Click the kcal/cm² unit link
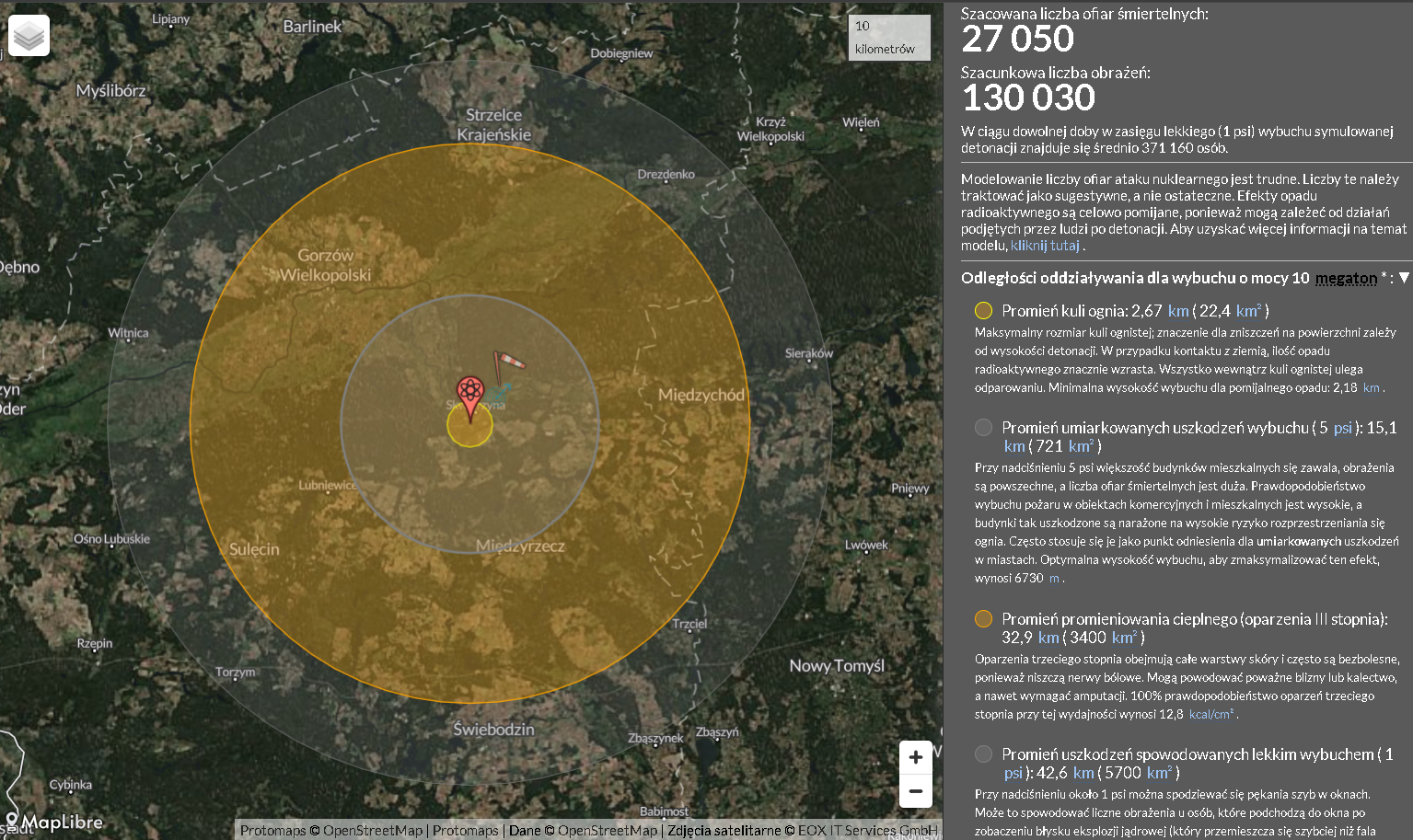Viewport: 1413px width, 840px height. (1211, 714)
